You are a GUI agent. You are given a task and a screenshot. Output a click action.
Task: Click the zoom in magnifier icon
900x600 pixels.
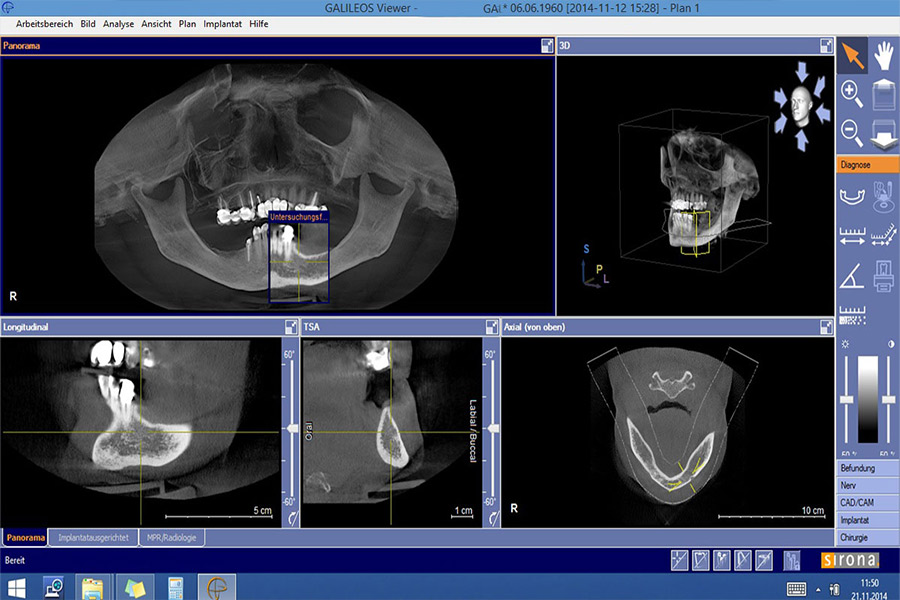(x=852, y=94)
